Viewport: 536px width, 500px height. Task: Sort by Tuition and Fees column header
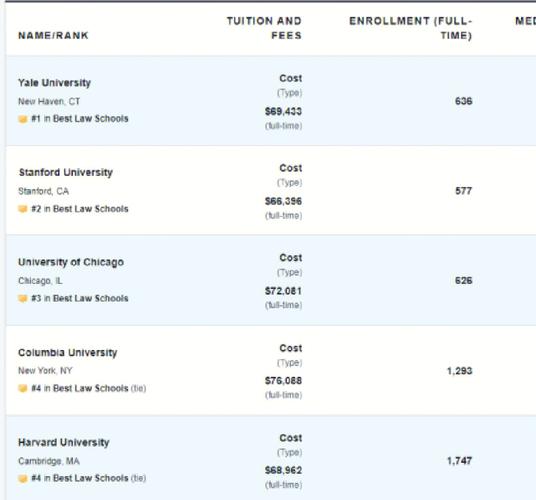[264, 28]
